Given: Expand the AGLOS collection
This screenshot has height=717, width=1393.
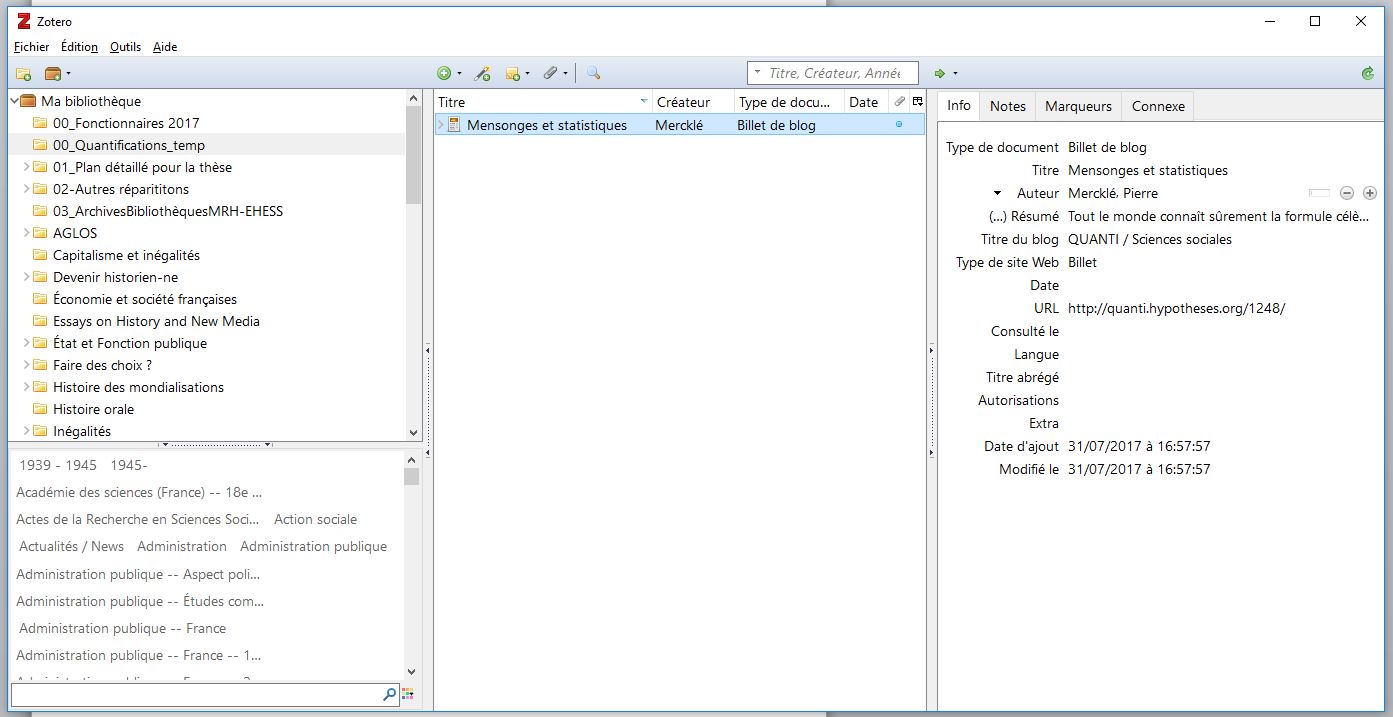Looking at the screenshot, I should click(27, 233).
